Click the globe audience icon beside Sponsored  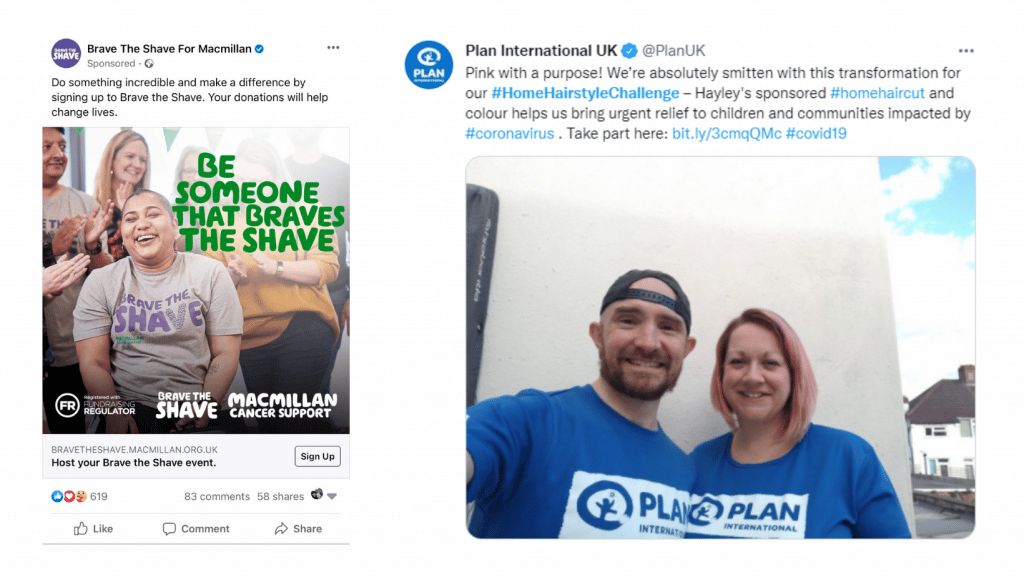coord(149,63)
